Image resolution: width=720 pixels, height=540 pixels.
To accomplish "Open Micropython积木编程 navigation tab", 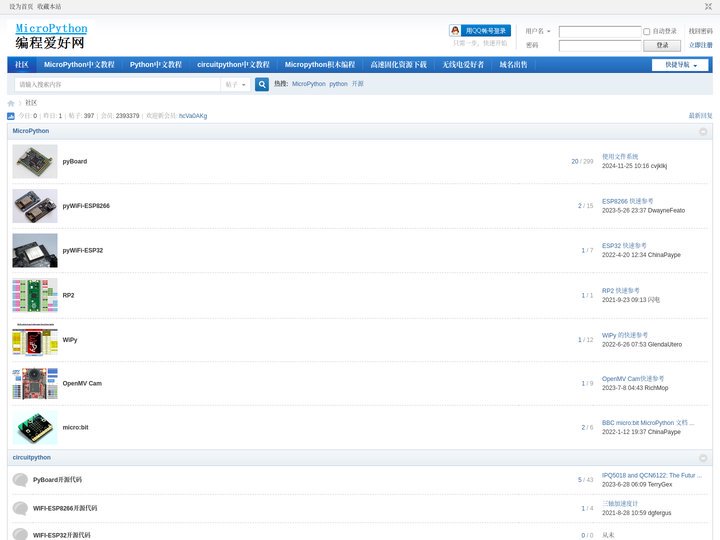I will 320,65.
